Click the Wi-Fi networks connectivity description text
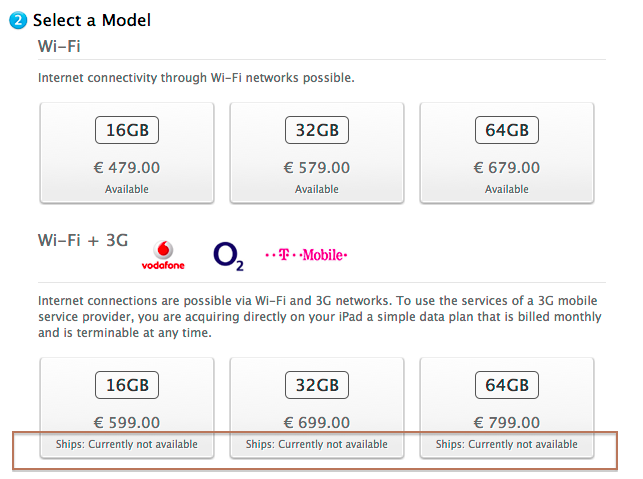This screenshot has height=479, width=643. (x=196, y=77)
